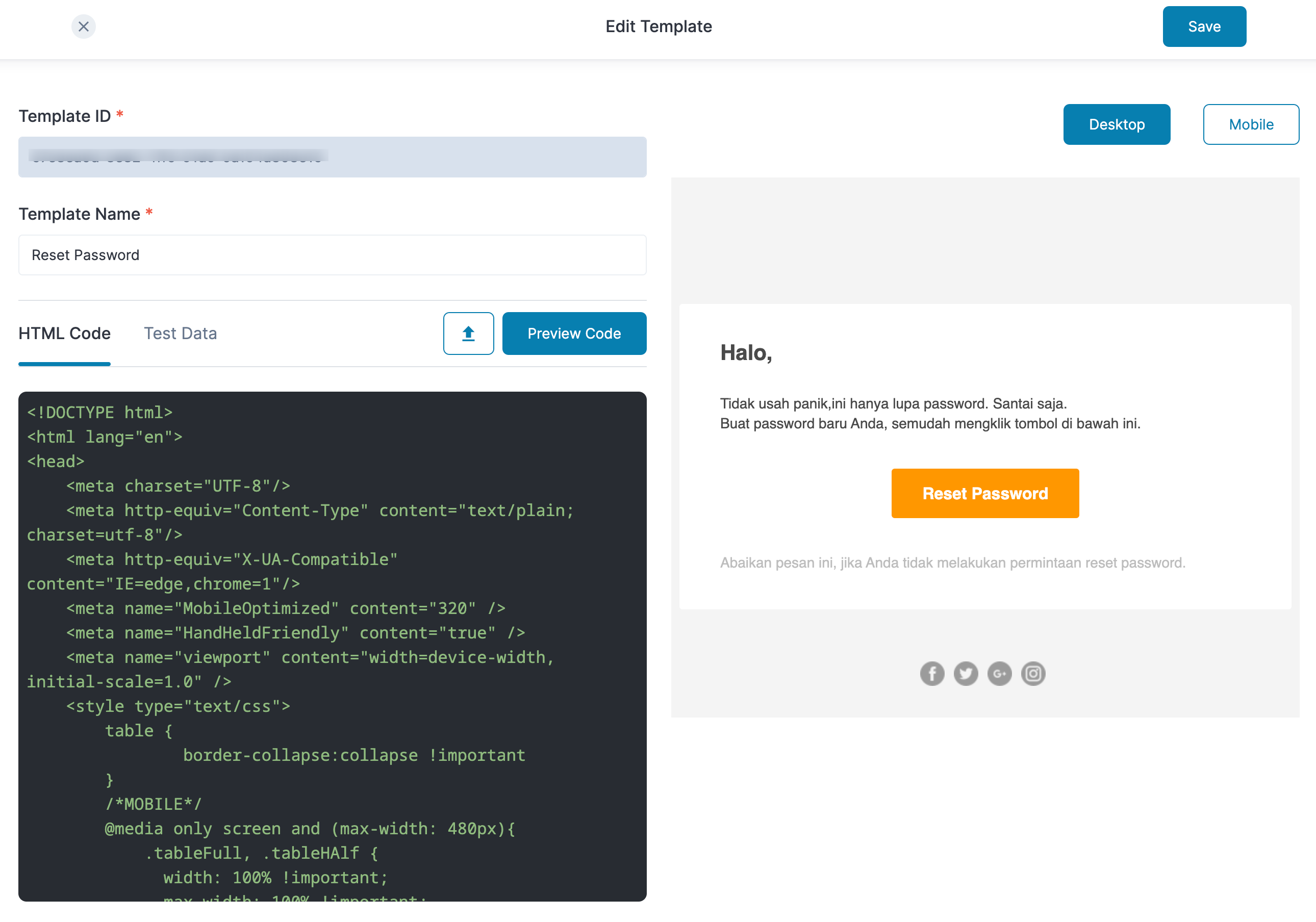Switch preview to Desktop view

click(x=1116, y=124)
